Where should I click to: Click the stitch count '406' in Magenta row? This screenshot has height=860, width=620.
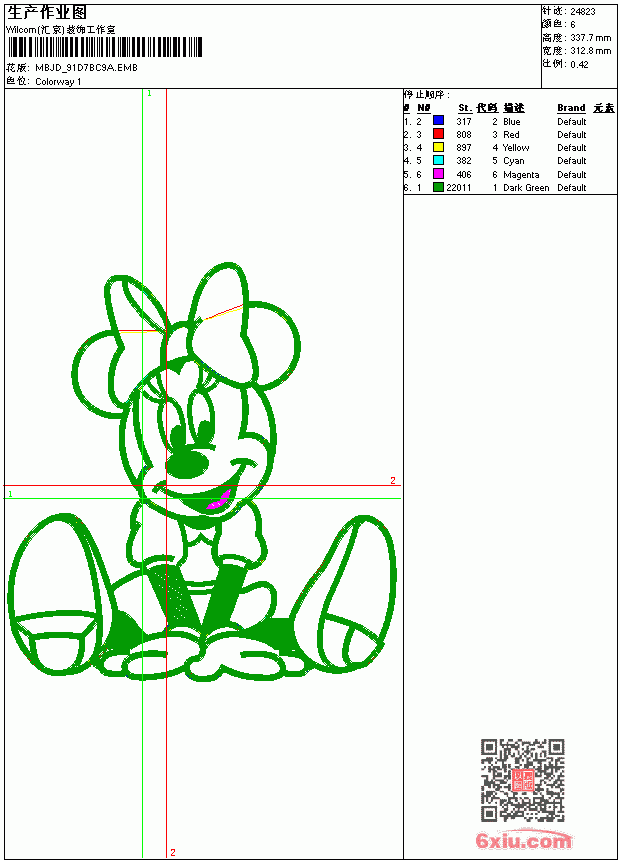pyautogui.click(x=464, y=175)
